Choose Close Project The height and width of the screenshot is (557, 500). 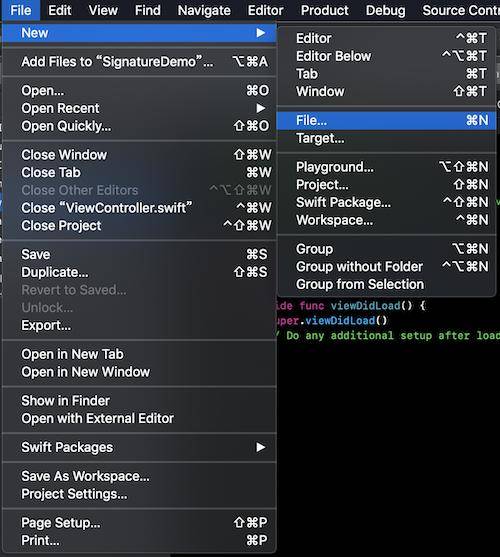(x=139, y=226)
